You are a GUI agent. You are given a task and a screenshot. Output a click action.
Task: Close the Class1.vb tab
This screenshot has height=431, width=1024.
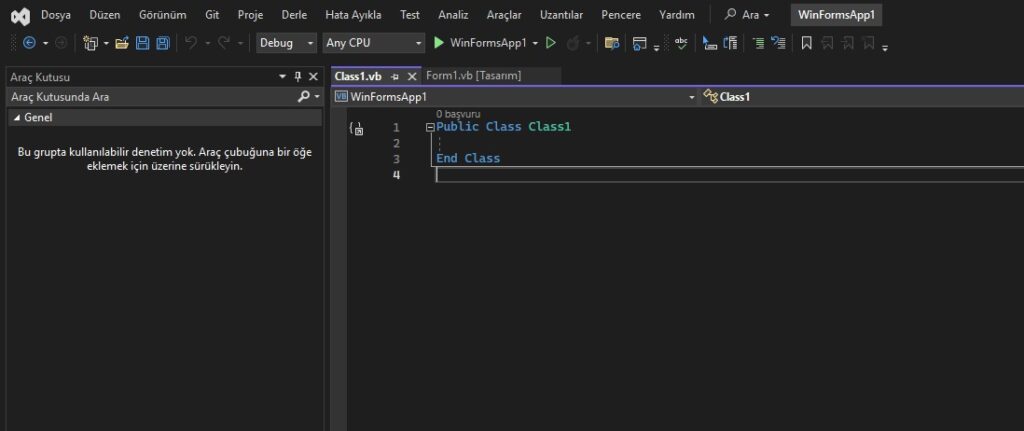(x=412, y=76)
